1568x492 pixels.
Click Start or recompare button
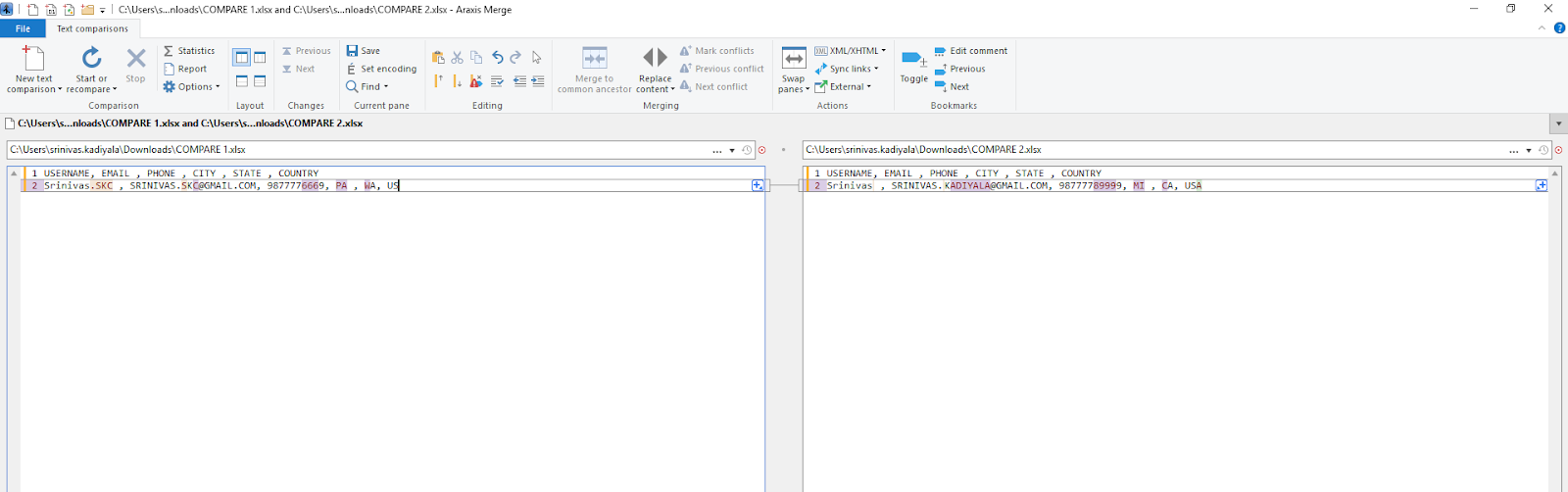91,69
